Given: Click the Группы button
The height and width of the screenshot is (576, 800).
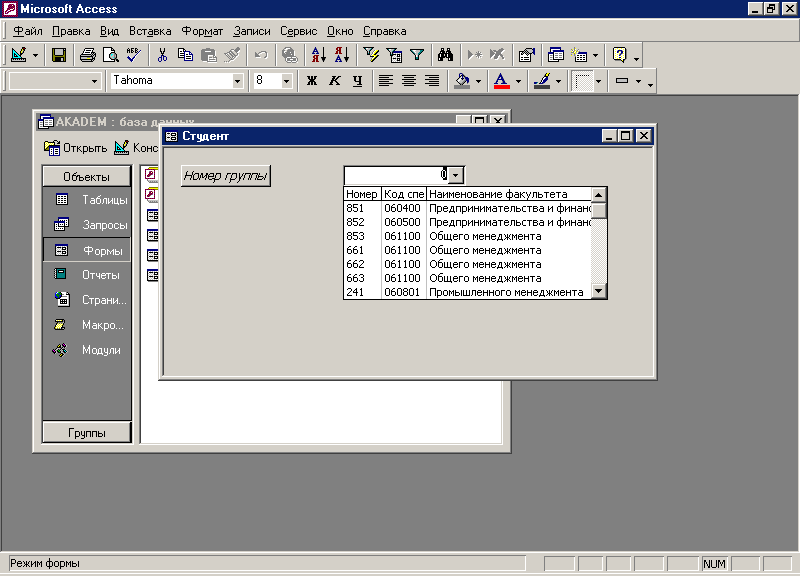Looking at the screenshot, I should (87, 433).
